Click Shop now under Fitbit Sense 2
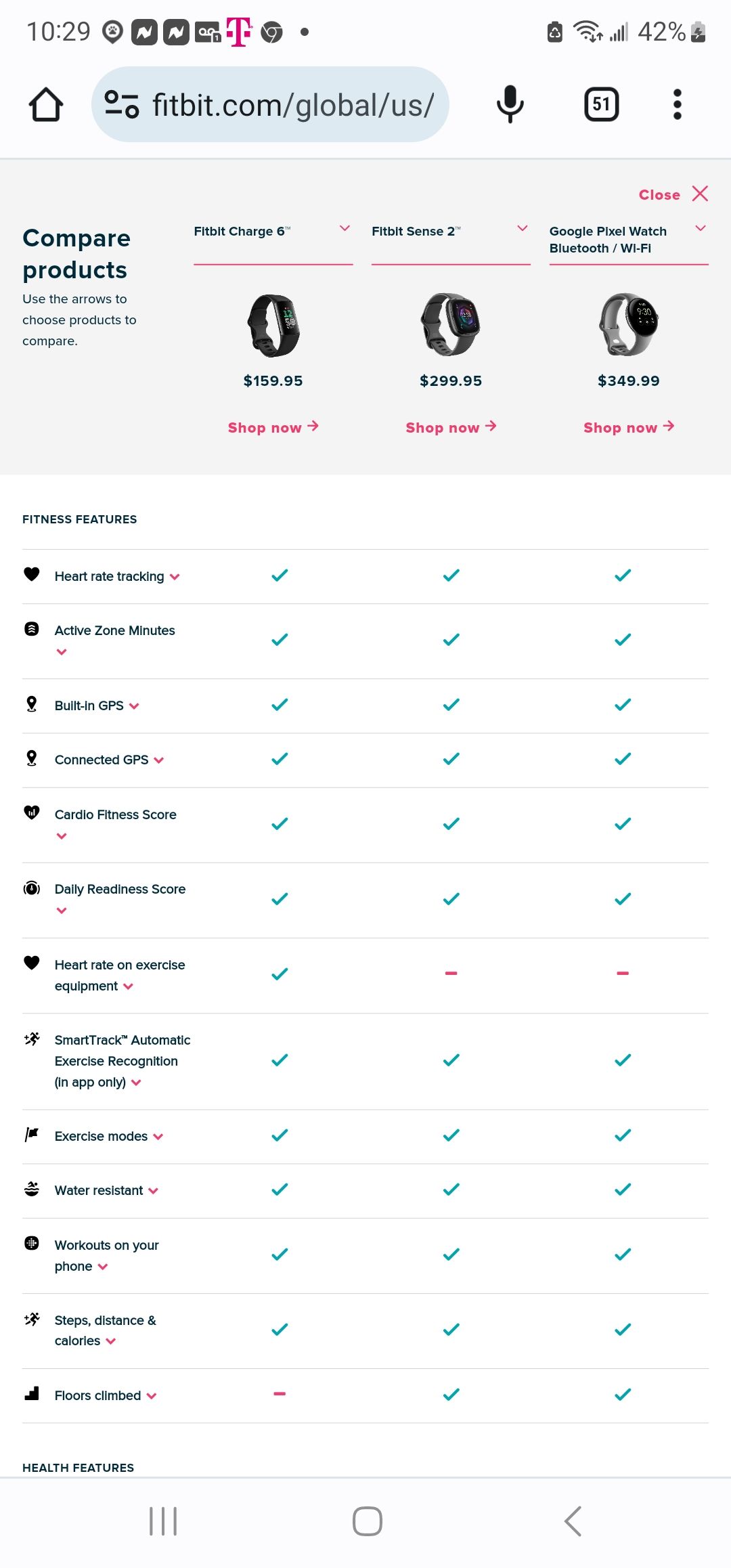 (451, 427)
